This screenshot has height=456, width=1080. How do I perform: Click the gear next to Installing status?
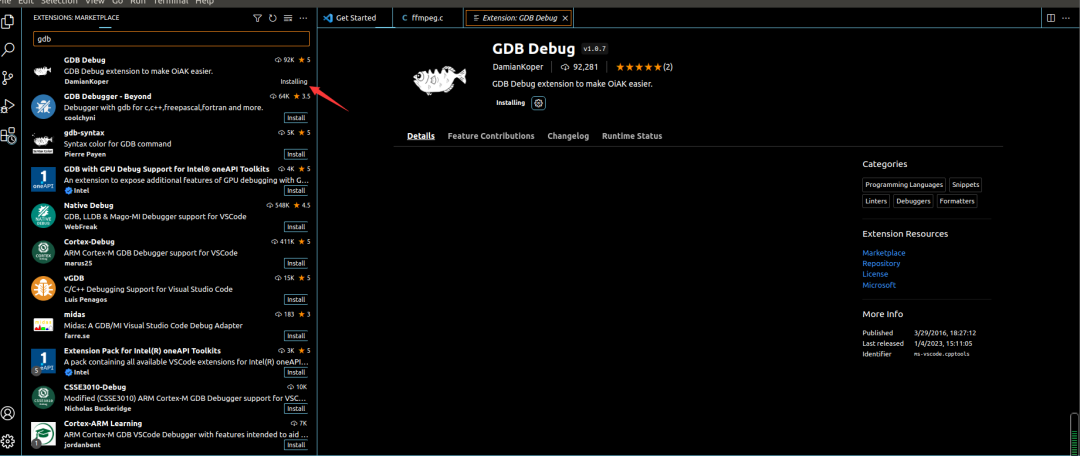[x=538, y=103]
